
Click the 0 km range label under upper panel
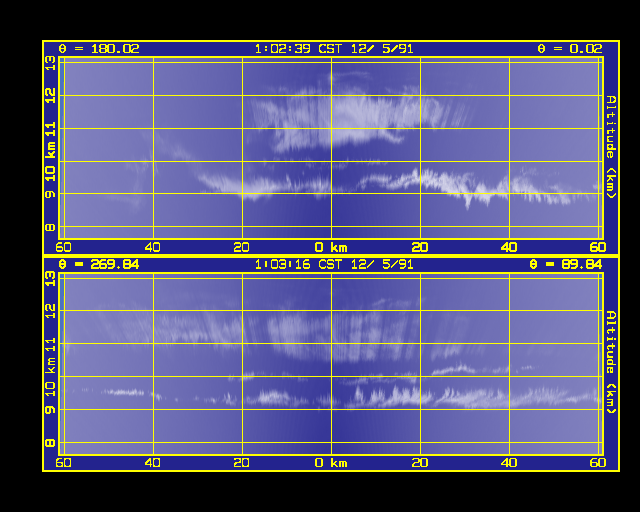coord(331,247)
